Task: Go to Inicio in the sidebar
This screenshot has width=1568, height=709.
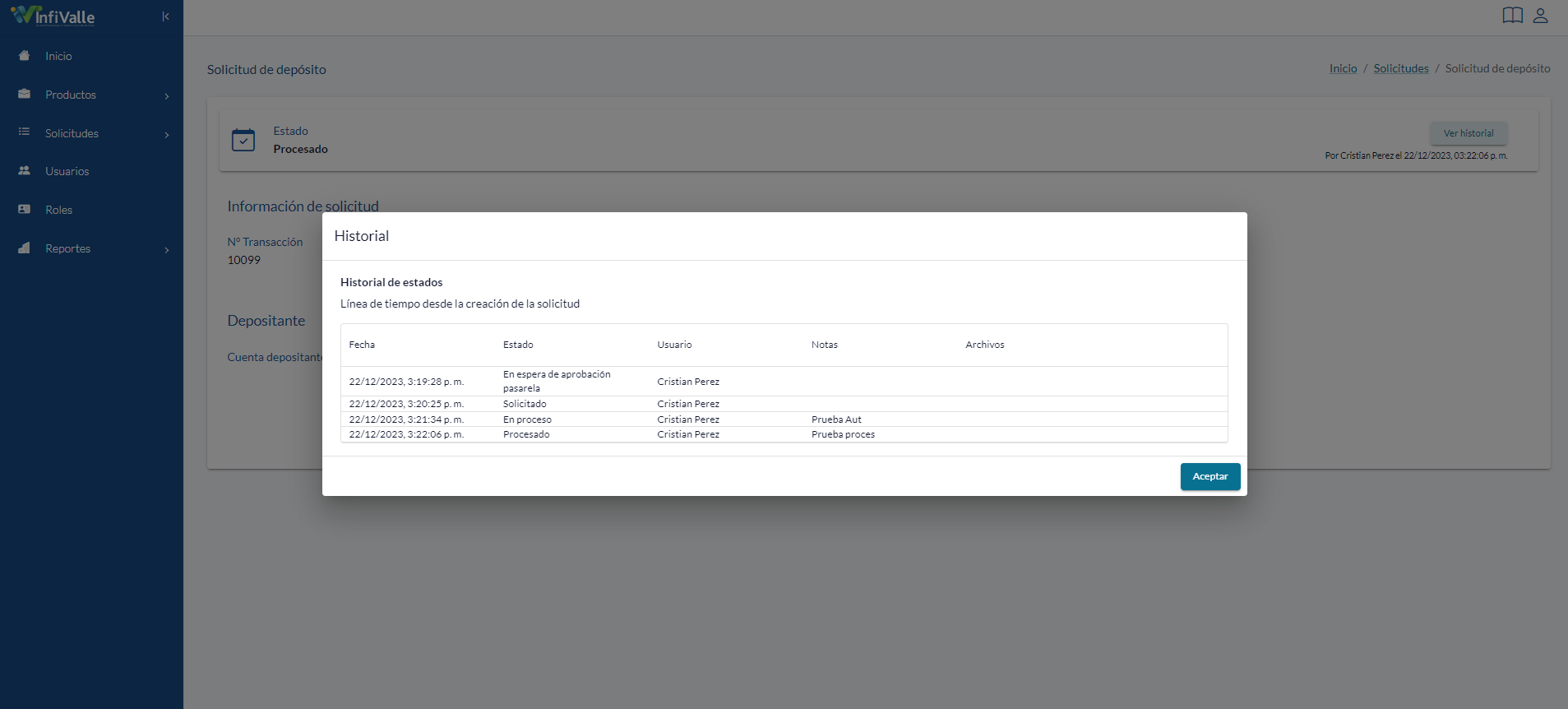Action: click(x=58, y=56)
